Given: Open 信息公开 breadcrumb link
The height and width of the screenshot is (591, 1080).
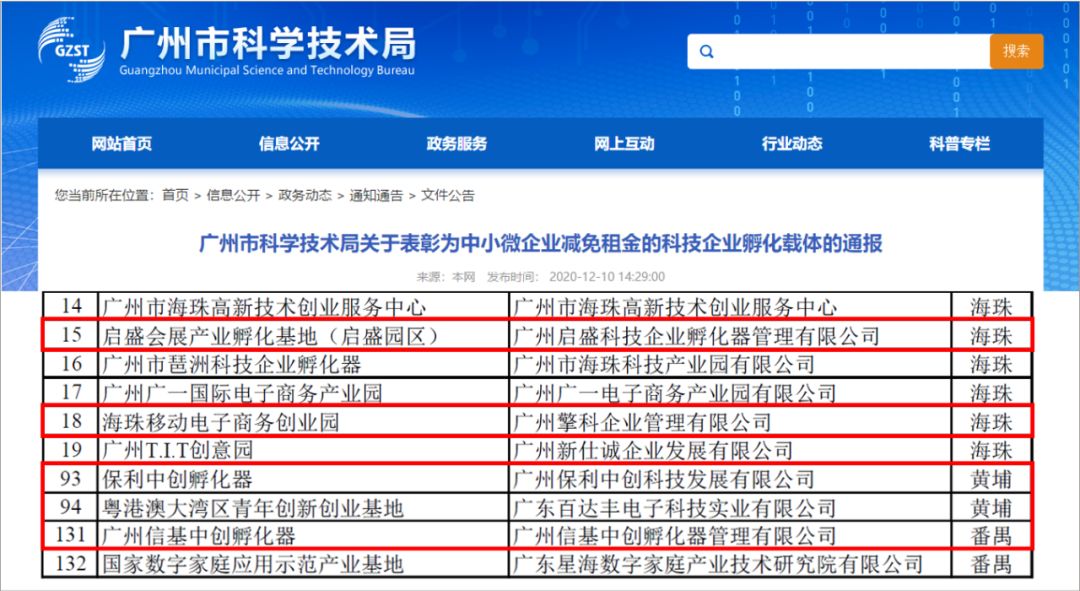Looking at the screenshot, I should 233,196.
